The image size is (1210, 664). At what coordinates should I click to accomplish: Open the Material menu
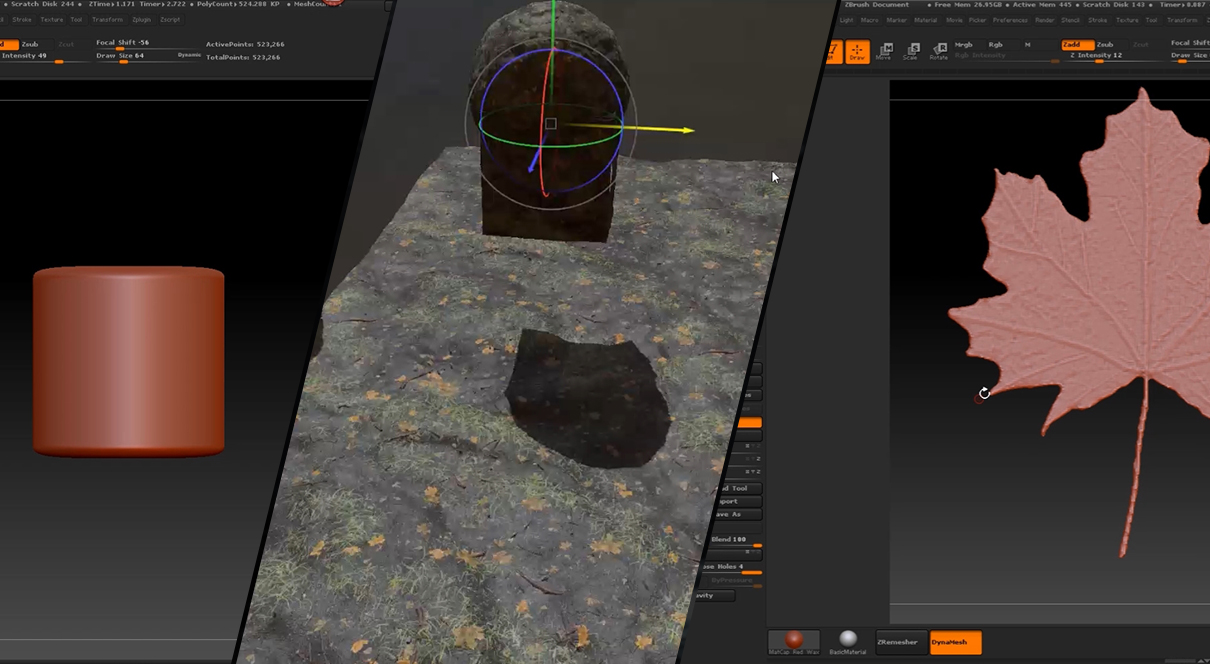[926, 20]
